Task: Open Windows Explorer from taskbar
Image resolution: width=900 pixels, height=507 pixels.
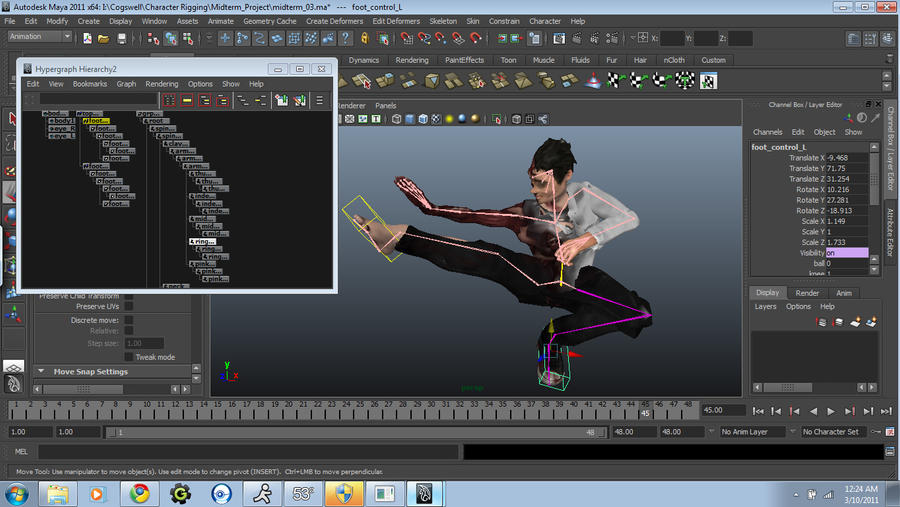Action: [57, 493]
